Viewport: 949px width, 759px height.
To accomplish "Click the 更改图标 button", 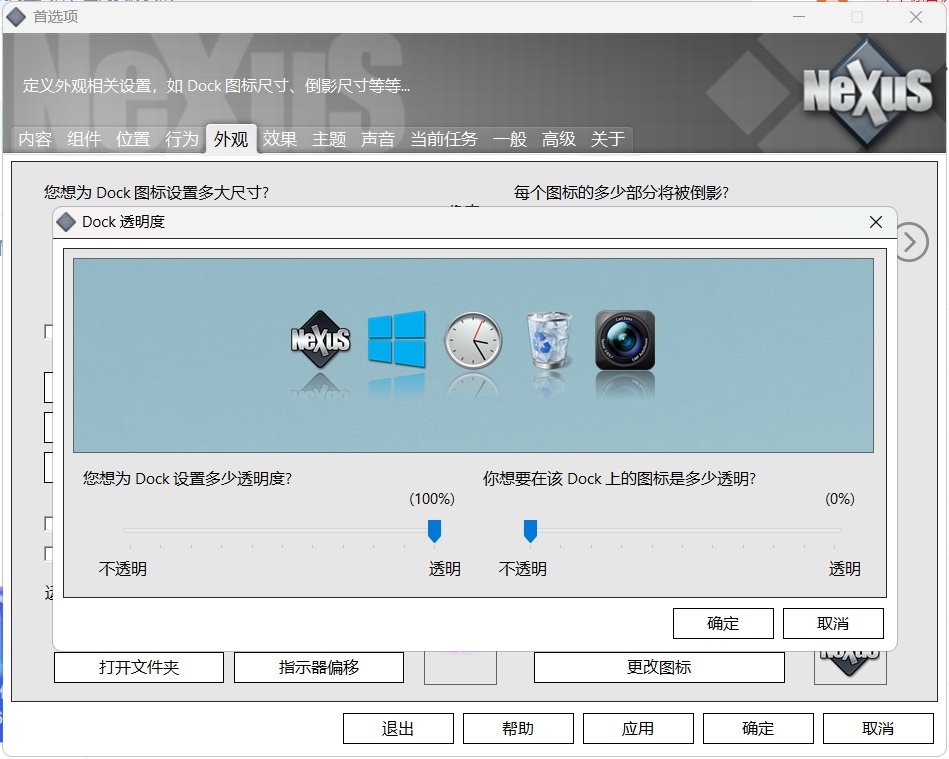I will tap(659, 667).
